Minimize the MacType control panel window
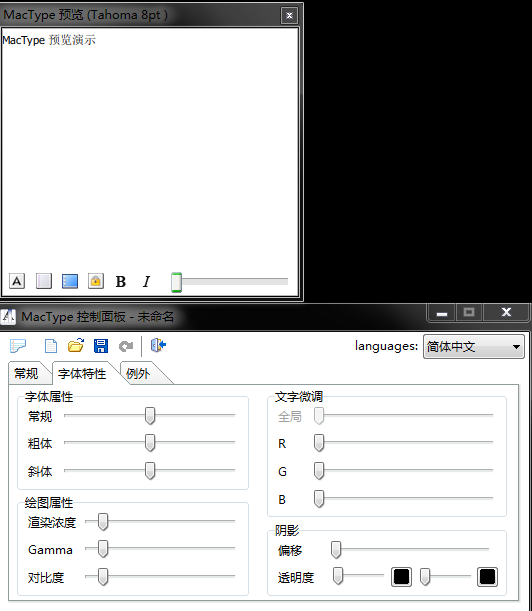The height and width of the screenshot is (611, 532). [x=442, y=313]
